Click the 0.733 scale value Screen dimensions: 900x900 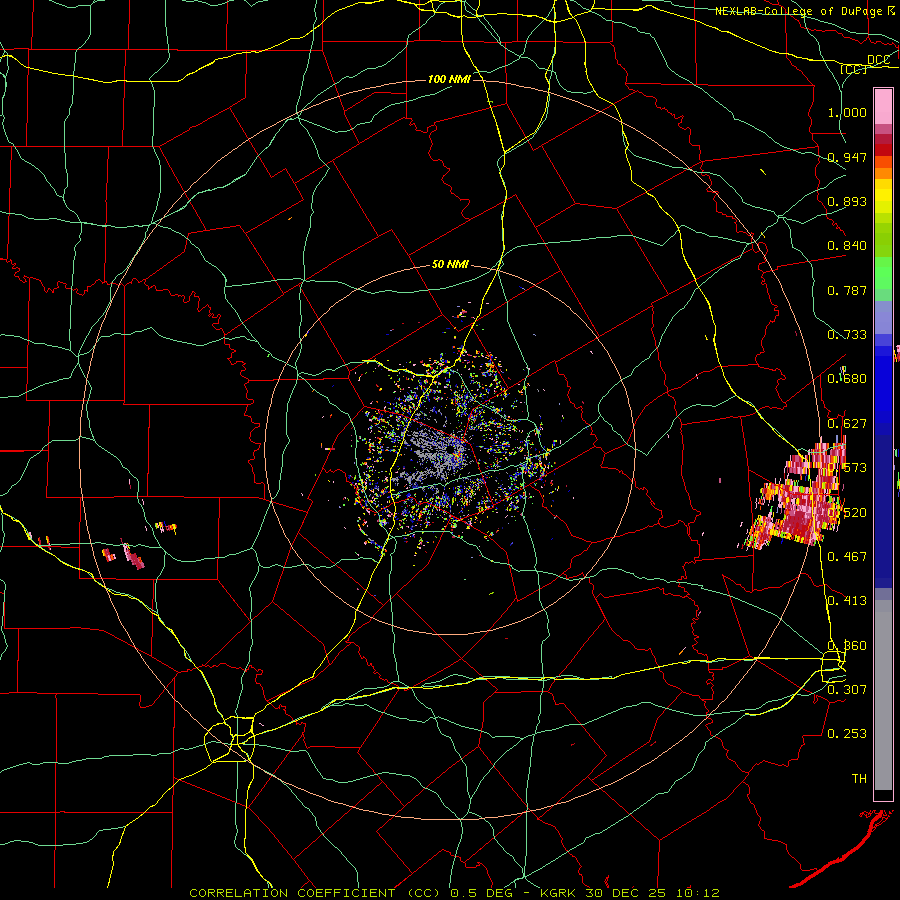click(x=847, y=335)
